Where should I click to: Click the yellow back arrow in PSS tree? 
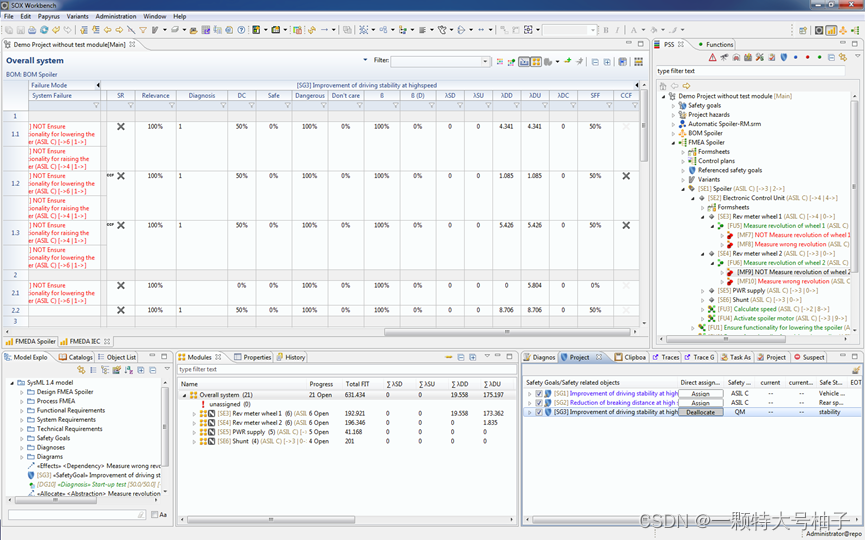click(686, 86)
